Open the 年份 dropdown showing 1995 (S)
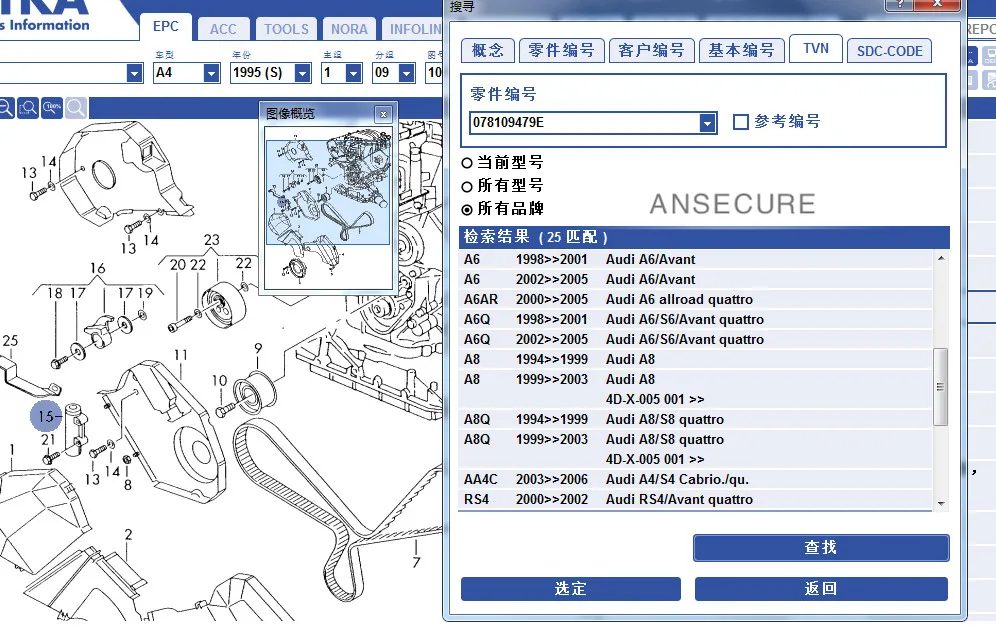The height and width of the screenshot is (635, 996). point(303,73)
